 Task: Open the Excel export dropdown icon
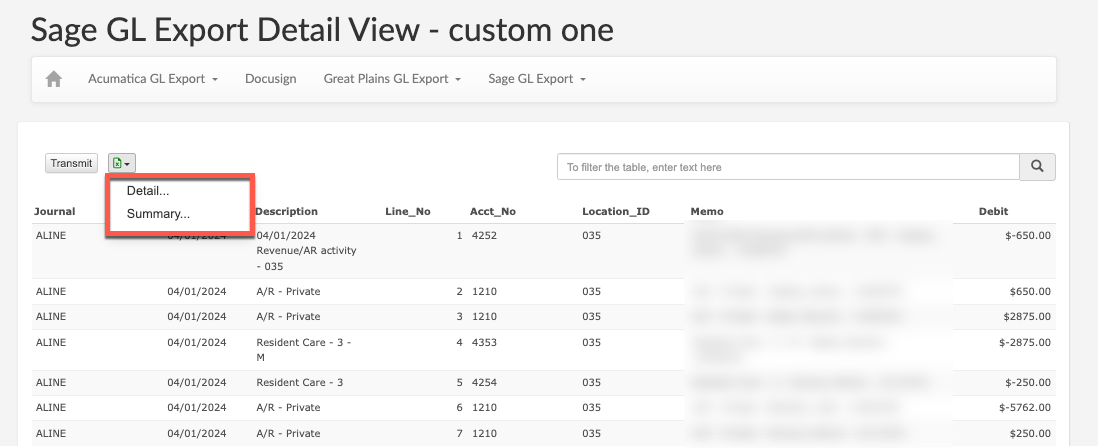pyautogui.click(x=122, y=163)
